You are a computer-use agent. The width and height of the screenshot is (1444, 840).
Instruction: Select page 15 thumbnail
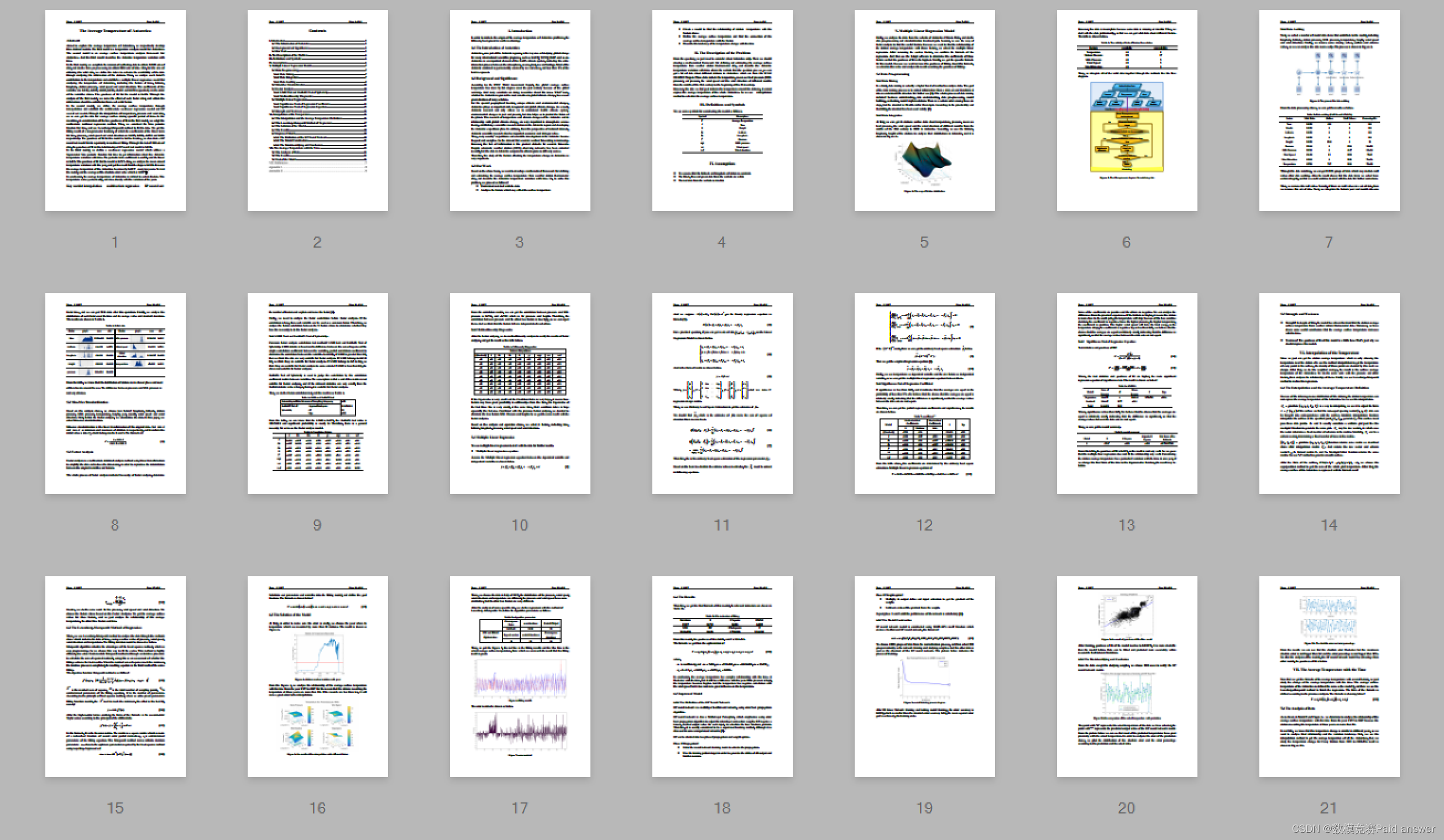tap(115, 676)
